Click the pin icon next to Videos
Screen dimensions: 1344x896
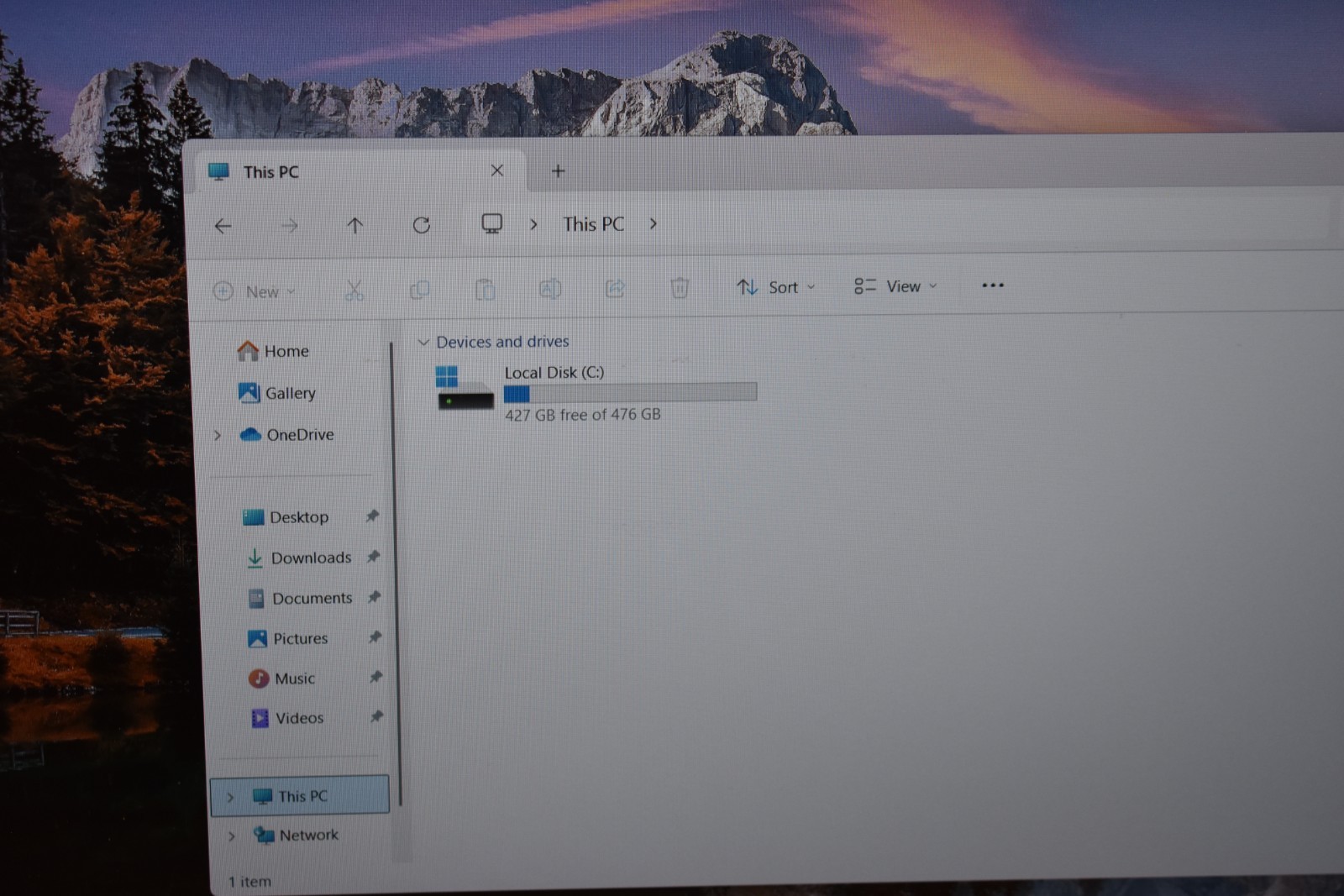pyautogui.click(x=376, y=716)
